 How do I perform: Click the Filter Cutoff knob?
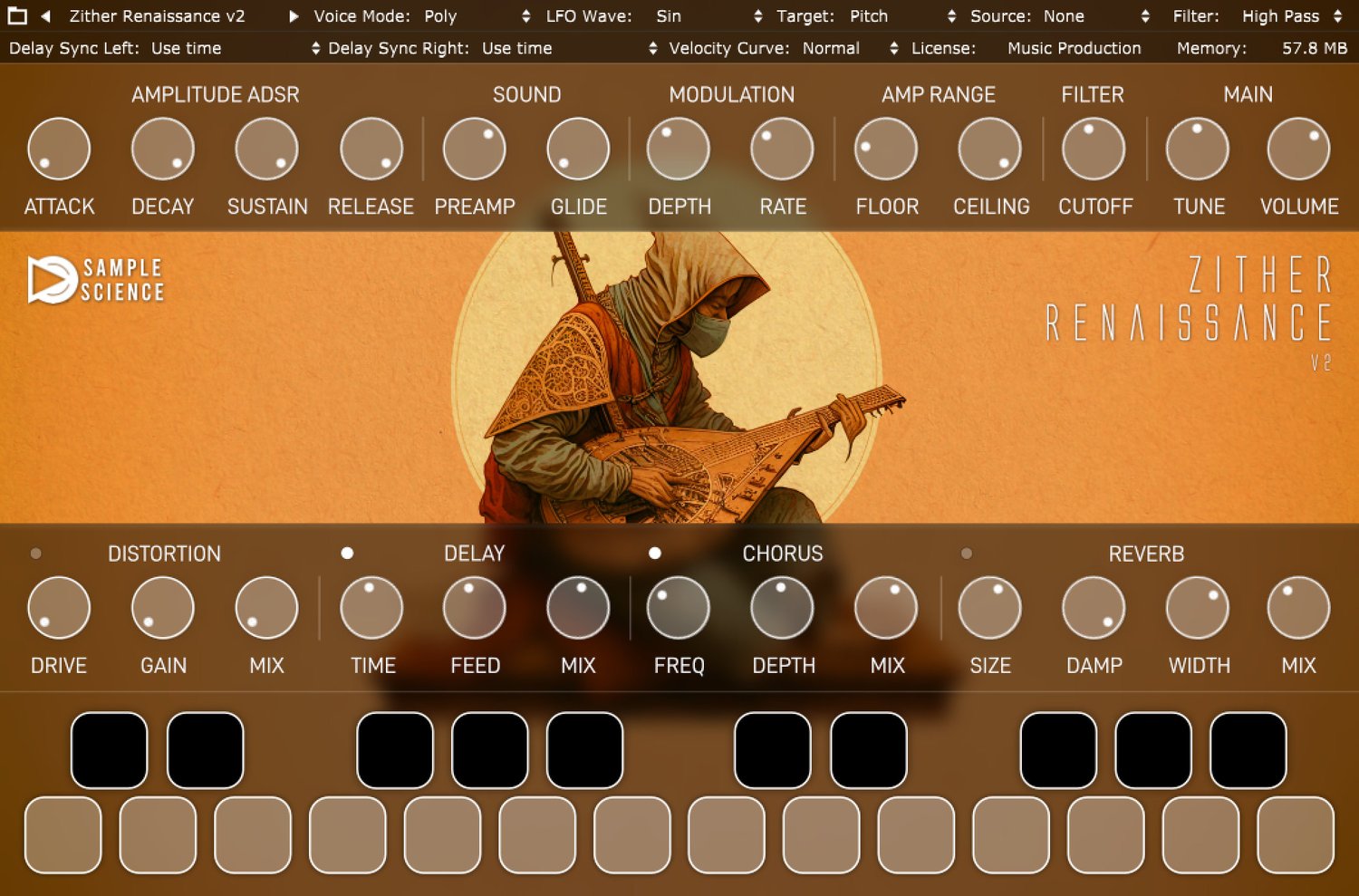[1094, 149]
